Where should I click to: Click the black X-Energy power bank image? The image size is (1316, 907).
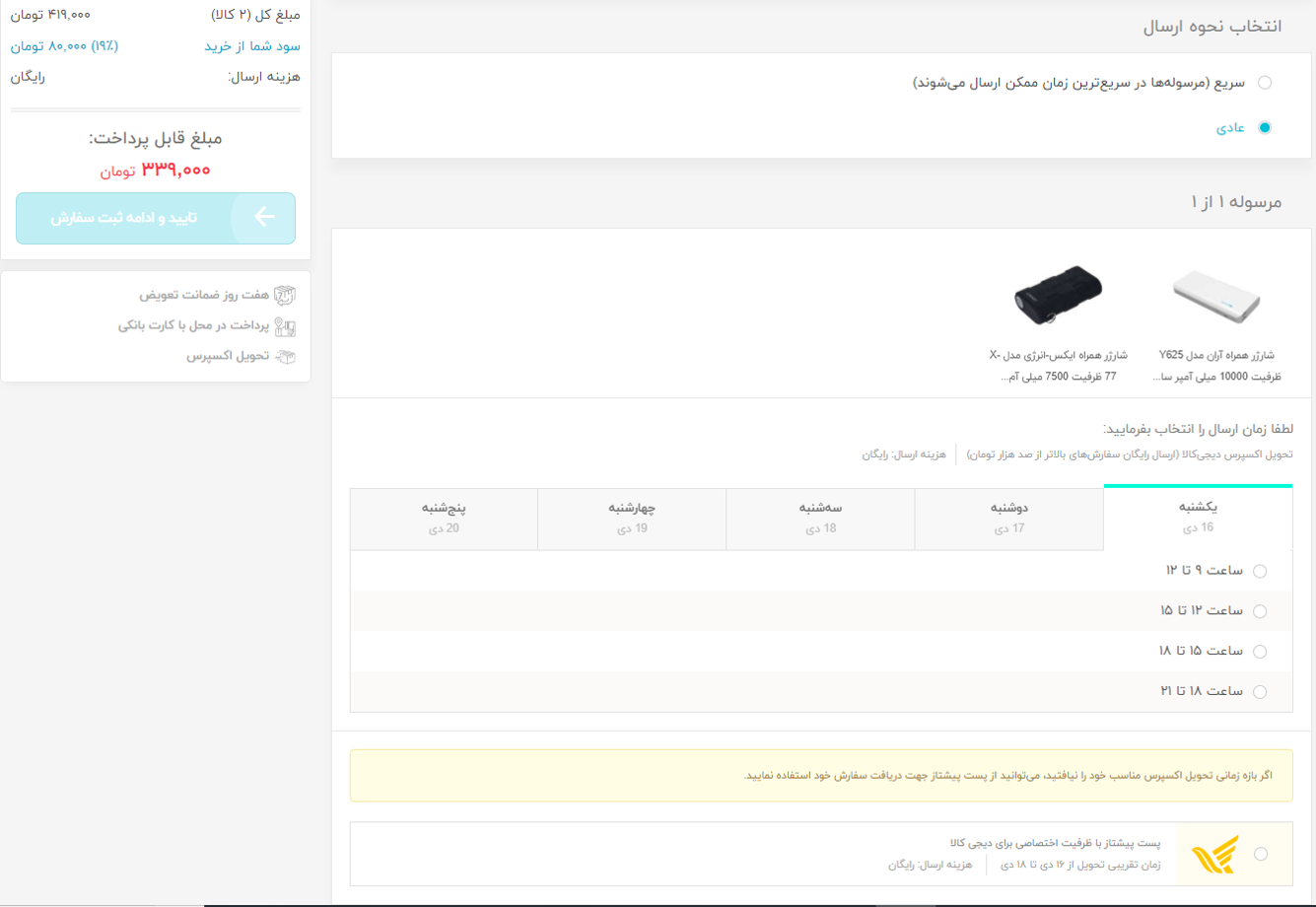coord(1058,293)
